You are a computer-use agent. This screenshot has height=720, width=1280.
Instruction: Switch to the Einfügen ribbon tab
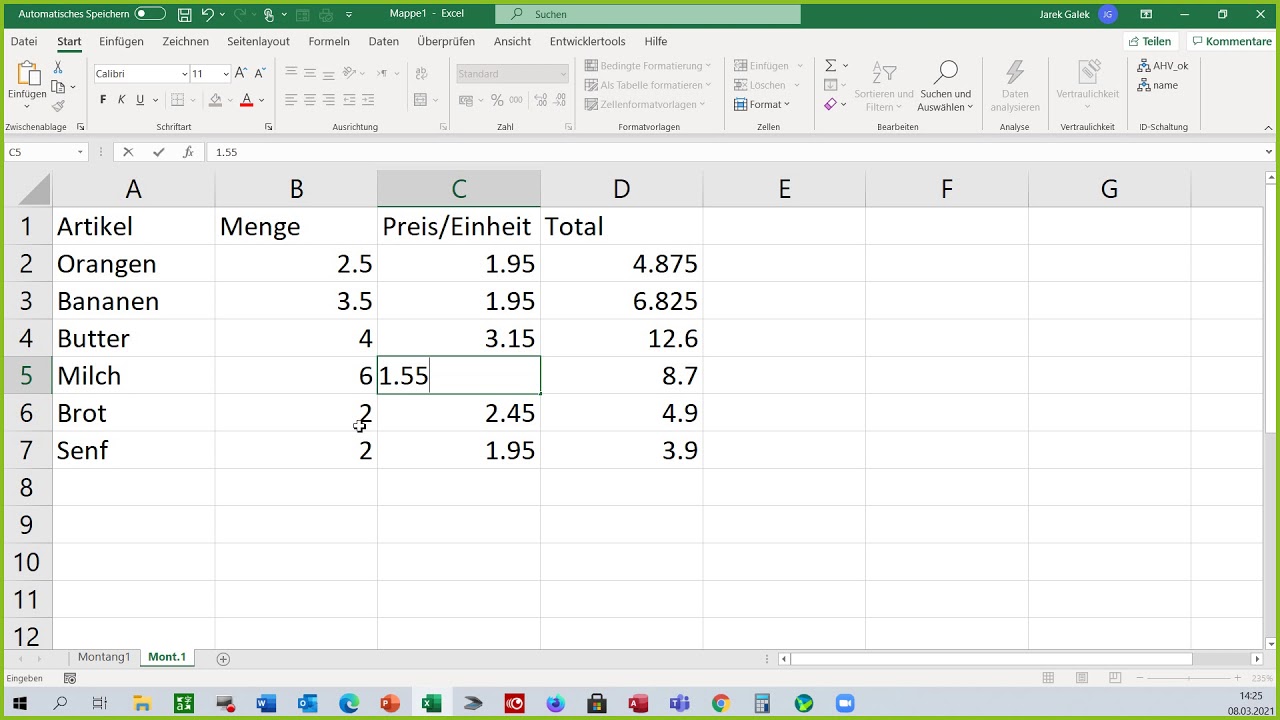(x=121, y=42)
